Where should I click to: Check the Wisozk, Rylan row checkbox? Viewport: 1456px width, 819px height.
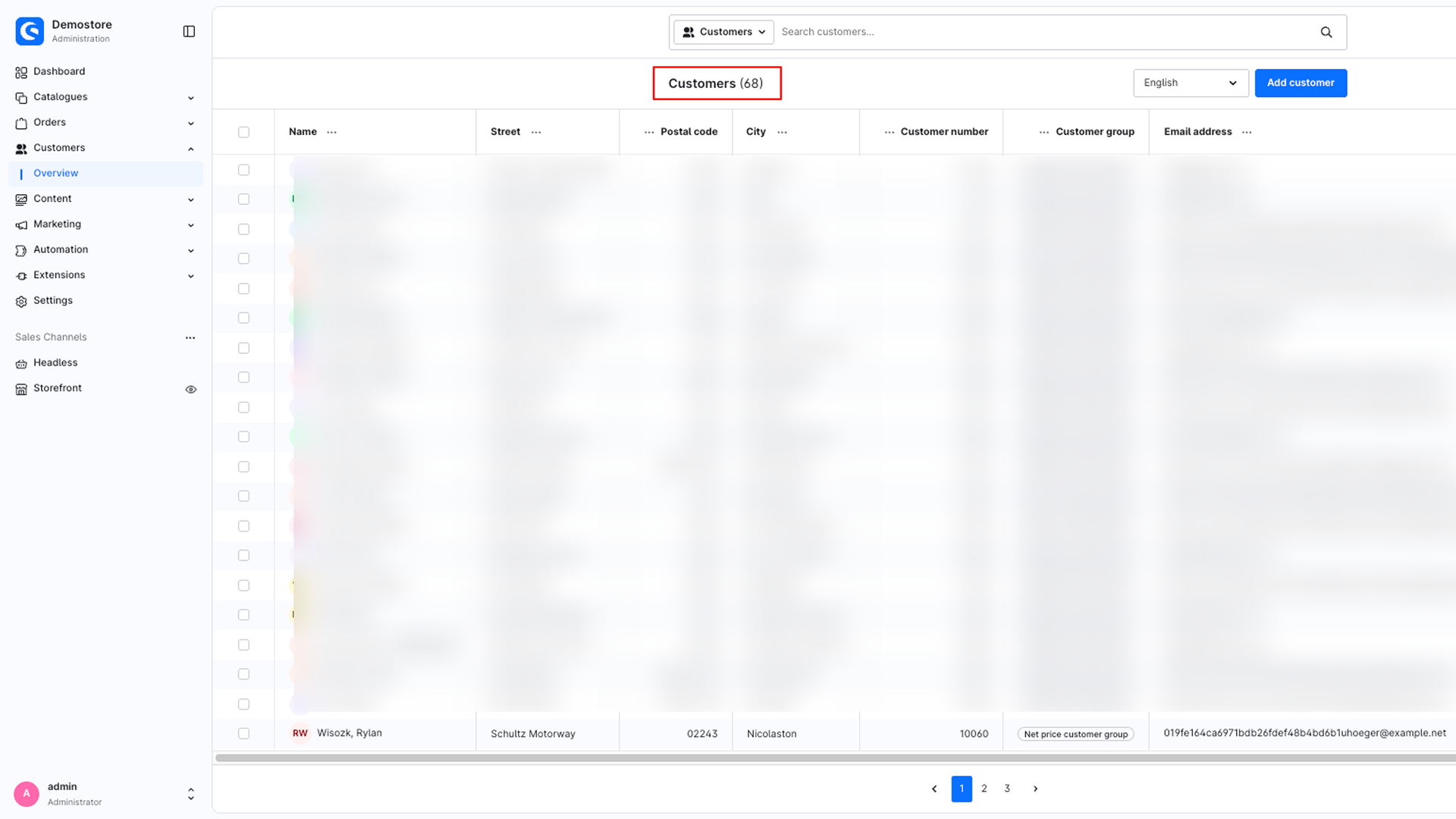click(x=243, y=733)
